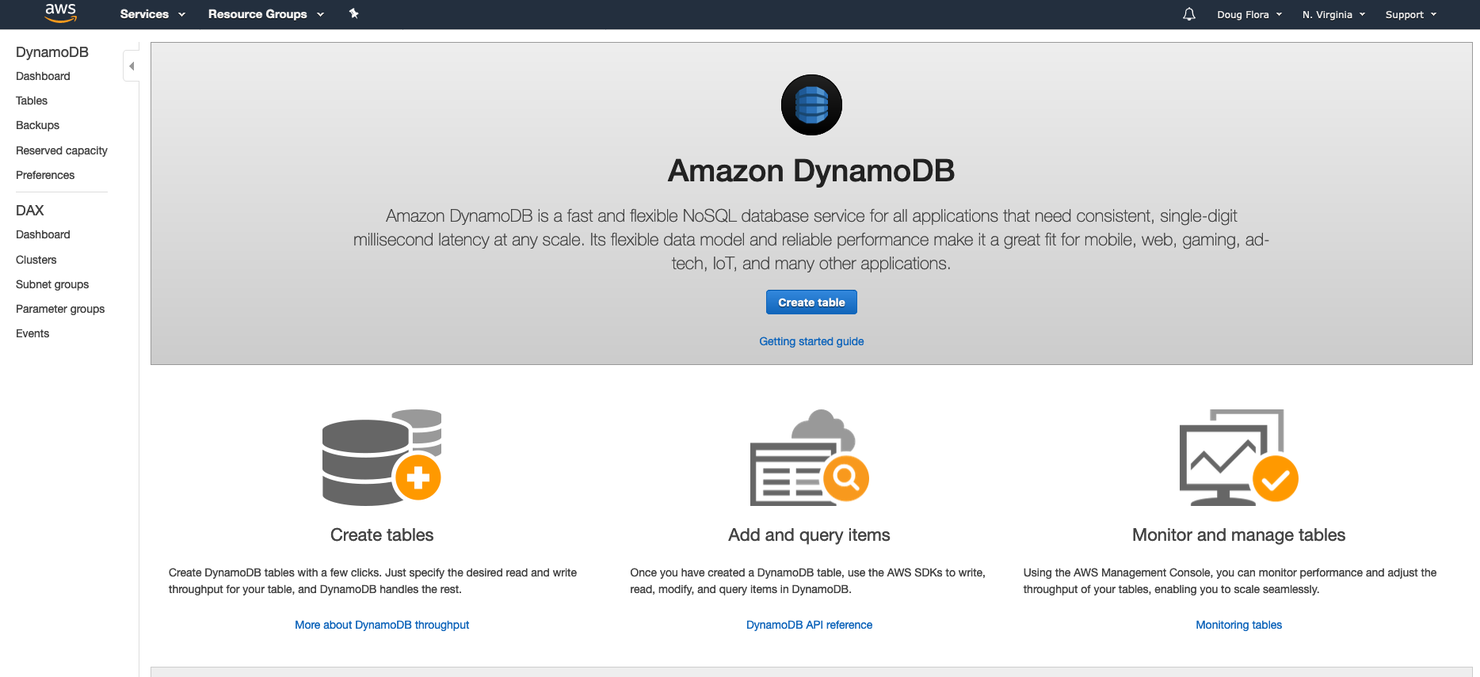
Task: Select Tables in the sidebar
Action: click(31, 100)
